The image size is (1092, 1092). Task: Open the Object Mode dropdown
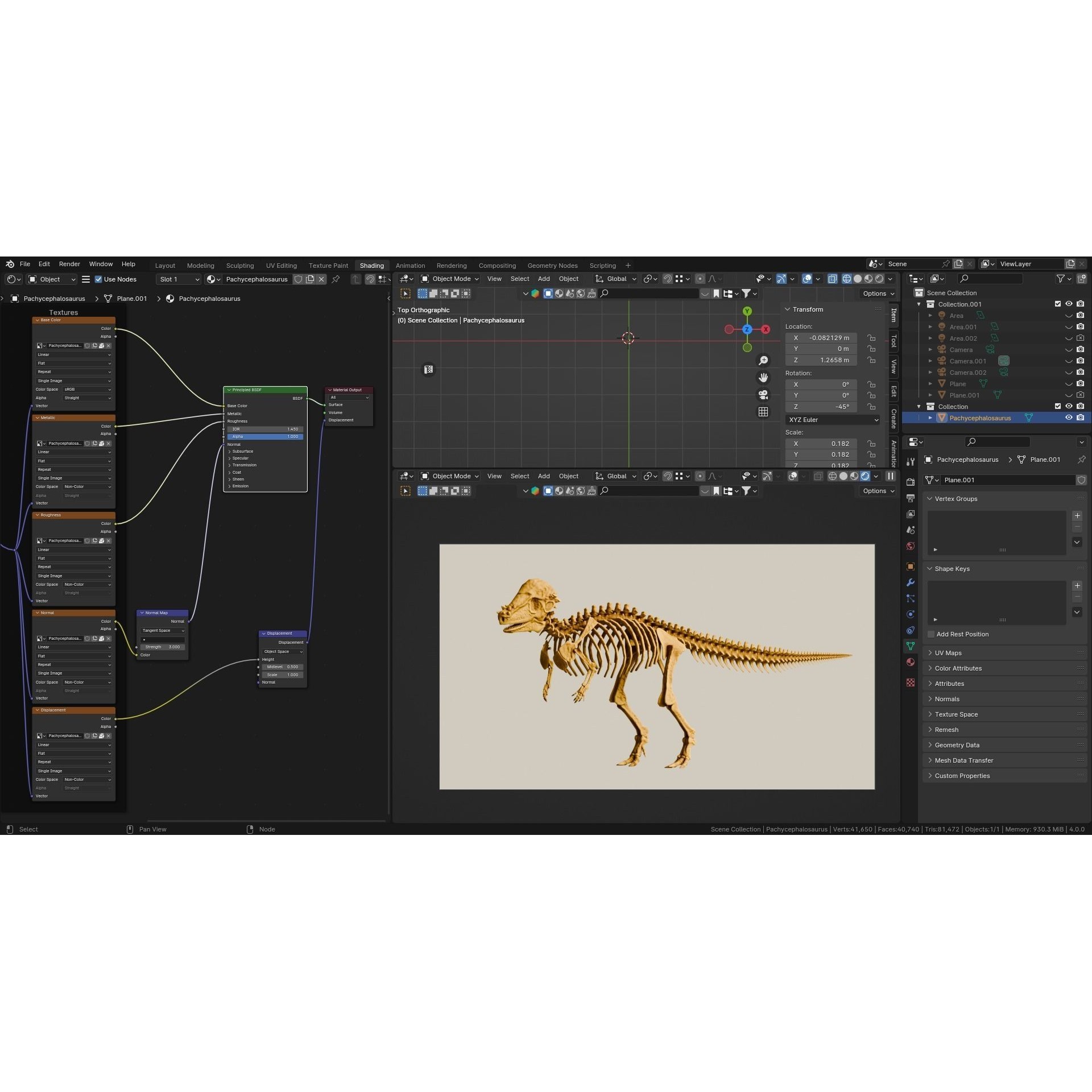coord(449,279)
